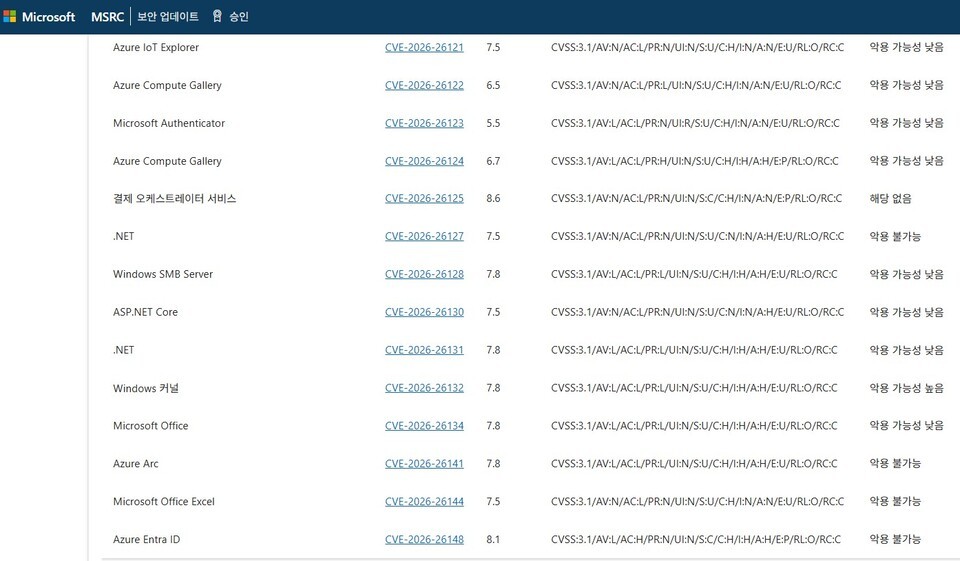This screenshot has width=960, height=561.
Task: Click the Microsoft logo in header
Action: (x=39, y=17)
